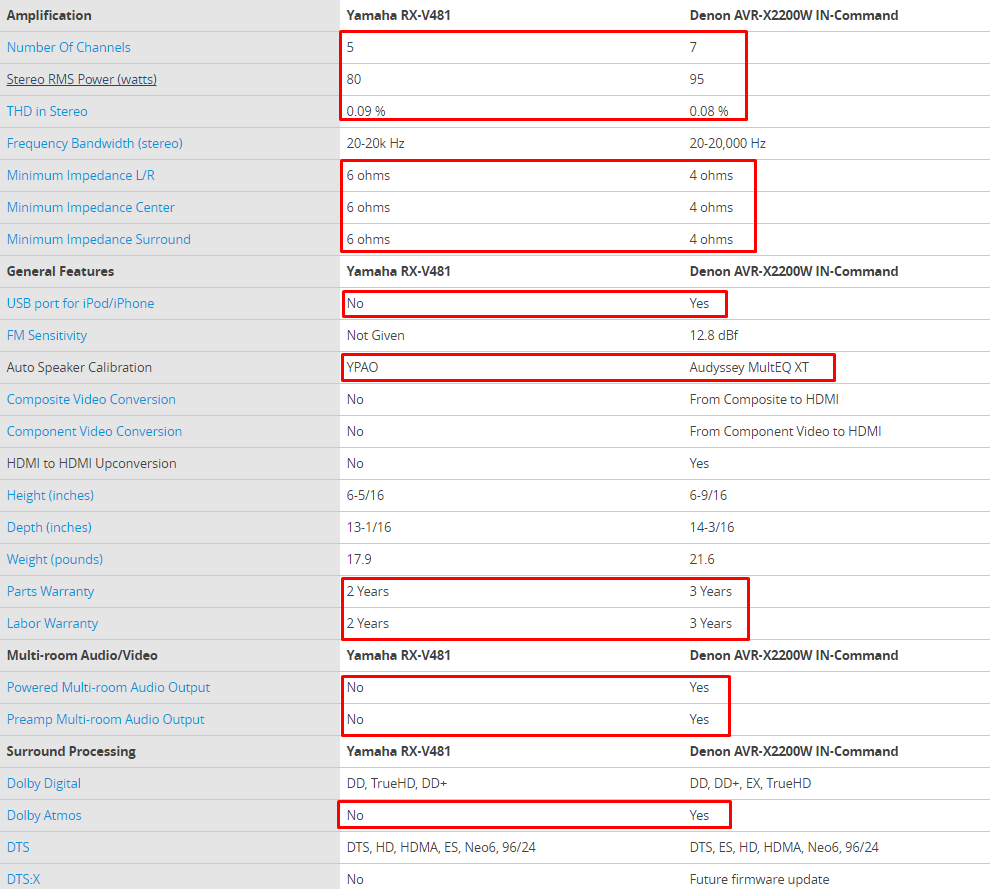Click the Yamaha channel count value 5
Viewport: 990px width, 895px height.
pos(350,47)
